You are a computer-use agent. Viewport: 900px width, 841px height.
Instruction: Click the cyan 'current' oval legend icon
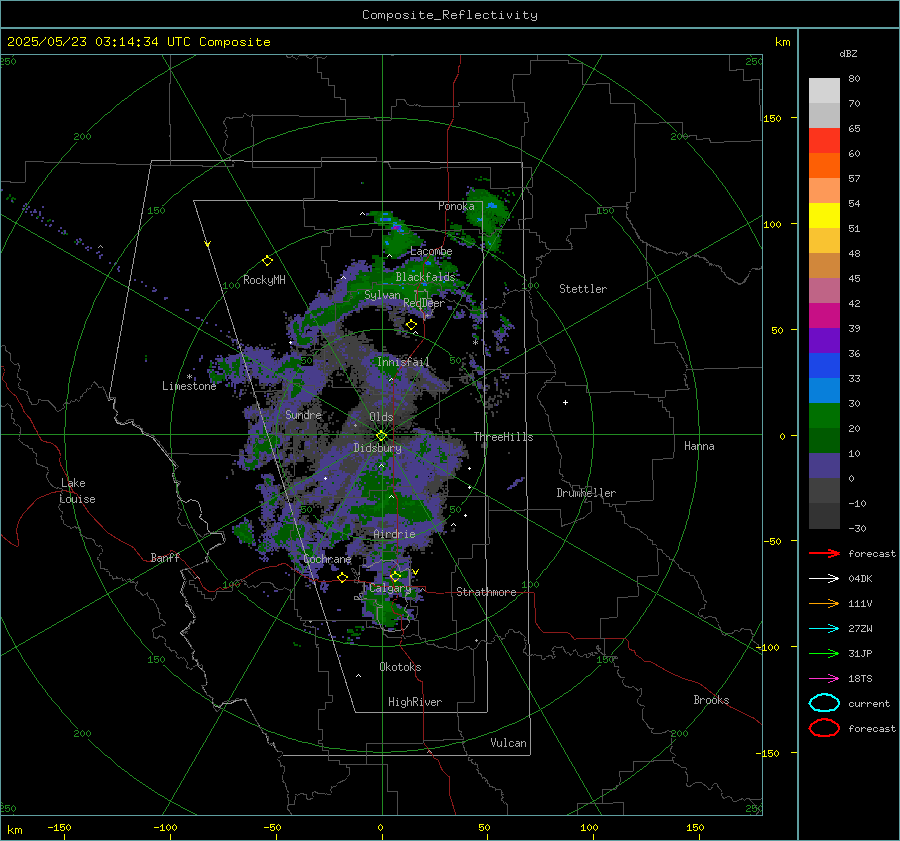[x=824, y=703]
